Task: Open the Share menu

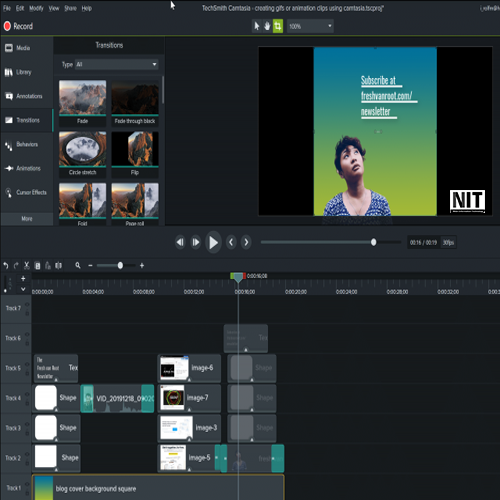Action: [70, 8]
